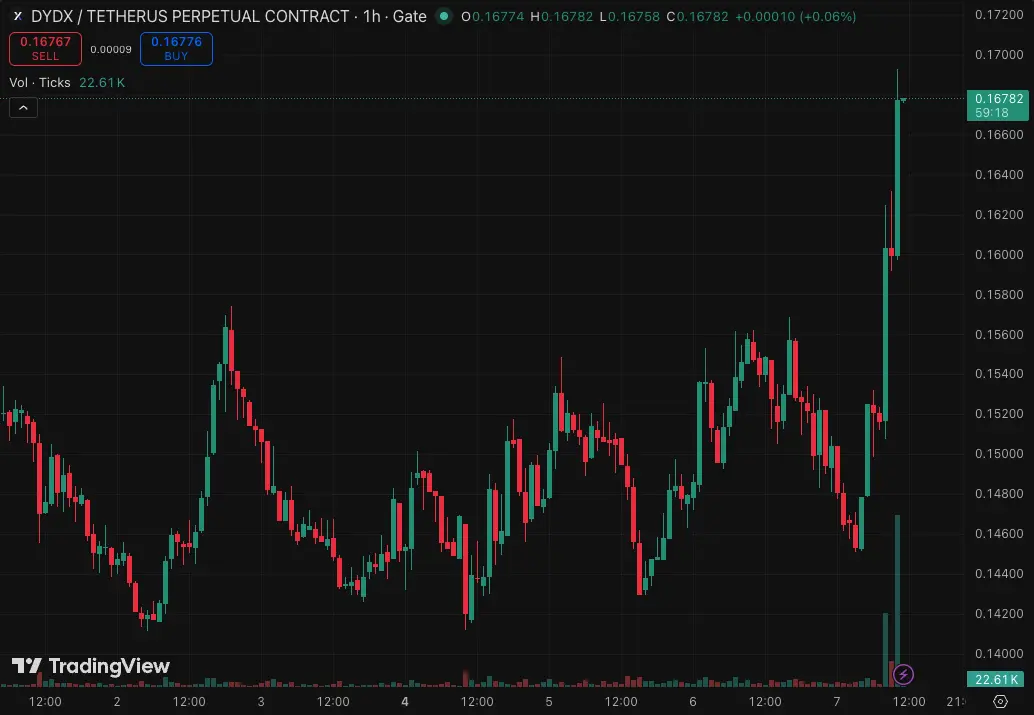Click the date label 4 on time axis
The image size is (1034, 715).
pyautogui.click(x=405, y=702)
